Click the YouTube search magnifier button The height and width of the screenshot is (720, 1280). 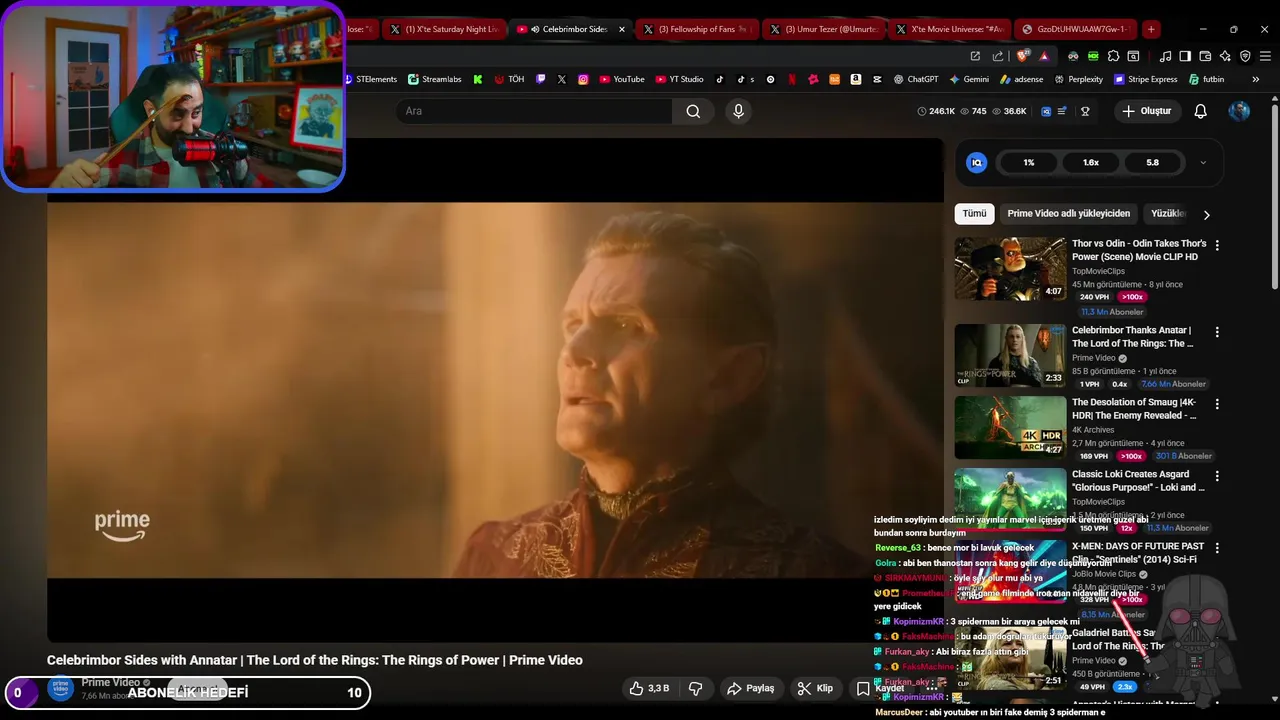click(693, 111)
